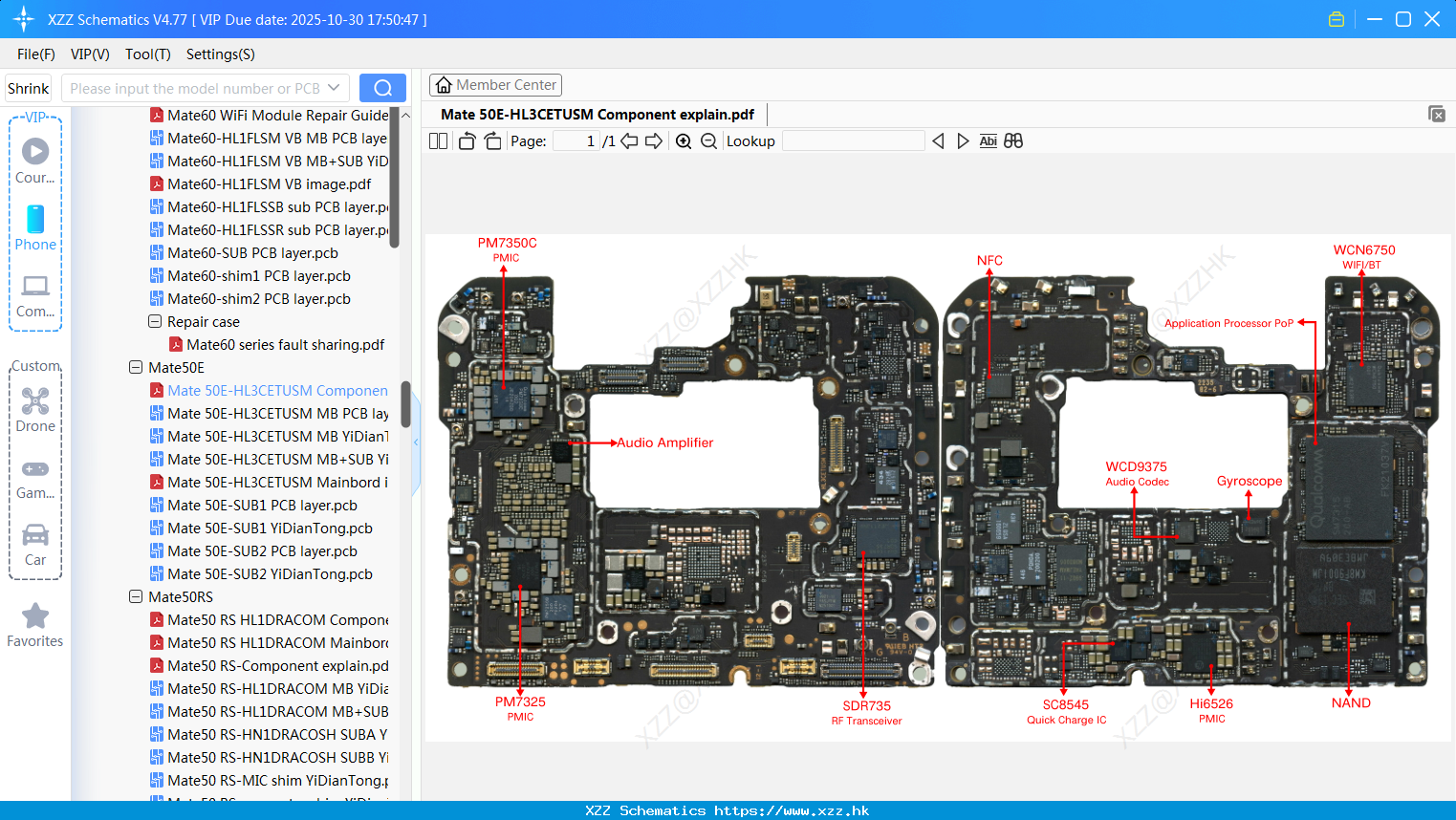This screenshot has height=820, width=1456.
Task: Zoom in on the PDF
Action: click(684, 141)
